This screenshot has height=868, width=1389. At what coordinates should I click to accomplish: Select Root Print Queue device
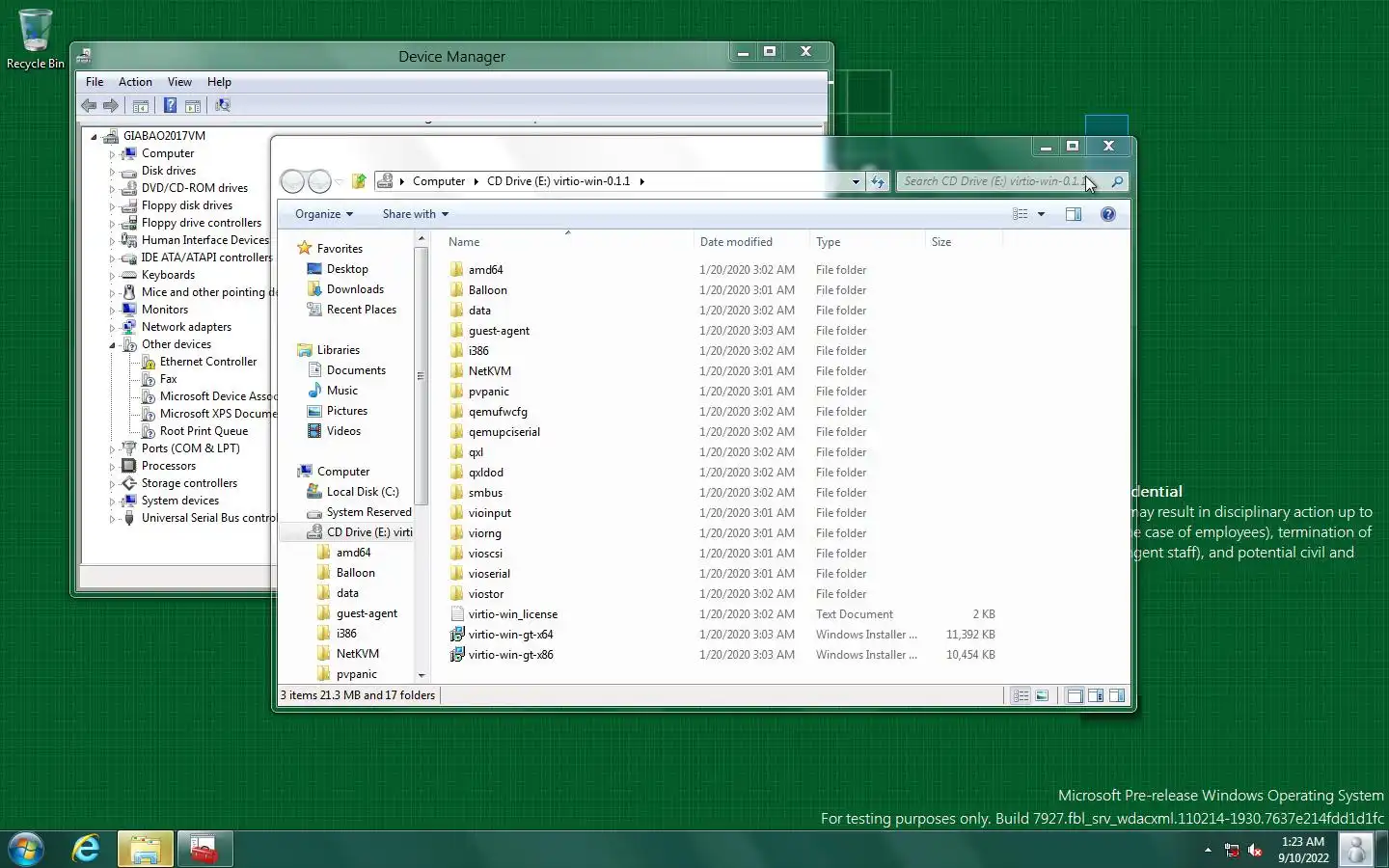(204, 431)
